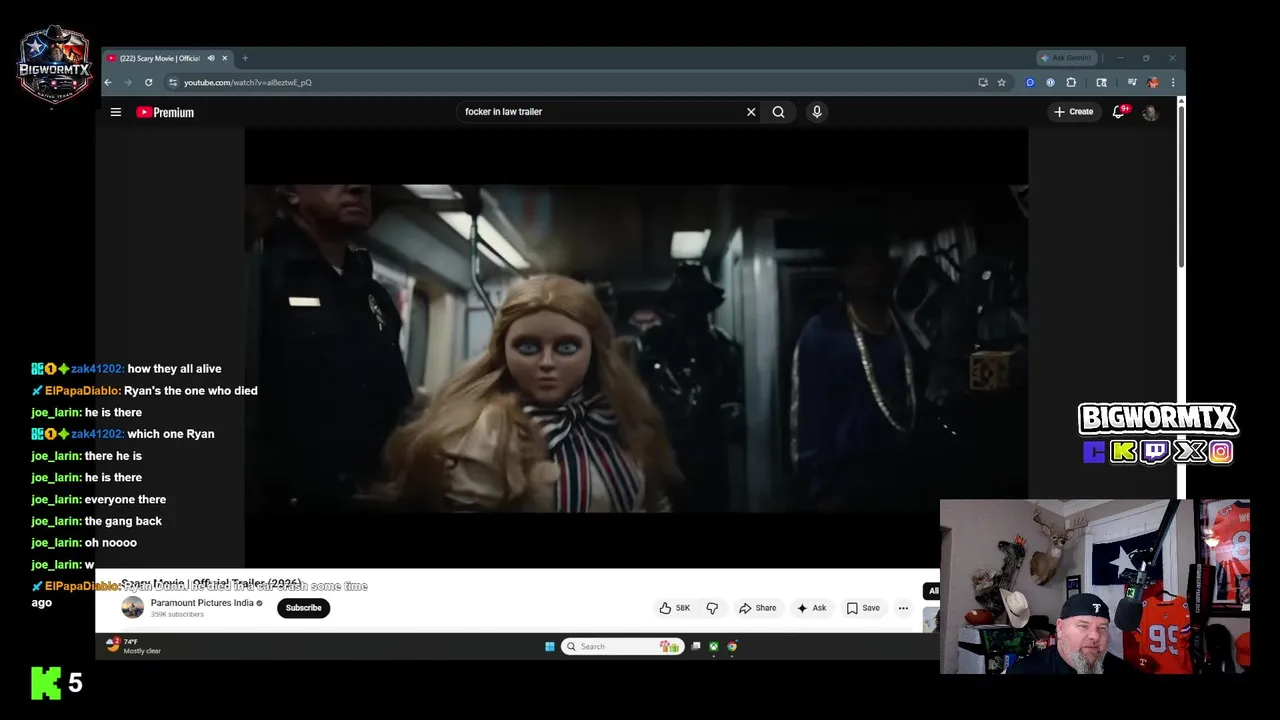The height and width of the screenshot is (720, 1280).
Task: Click the Ask button under video
Action: coord(811,608)
